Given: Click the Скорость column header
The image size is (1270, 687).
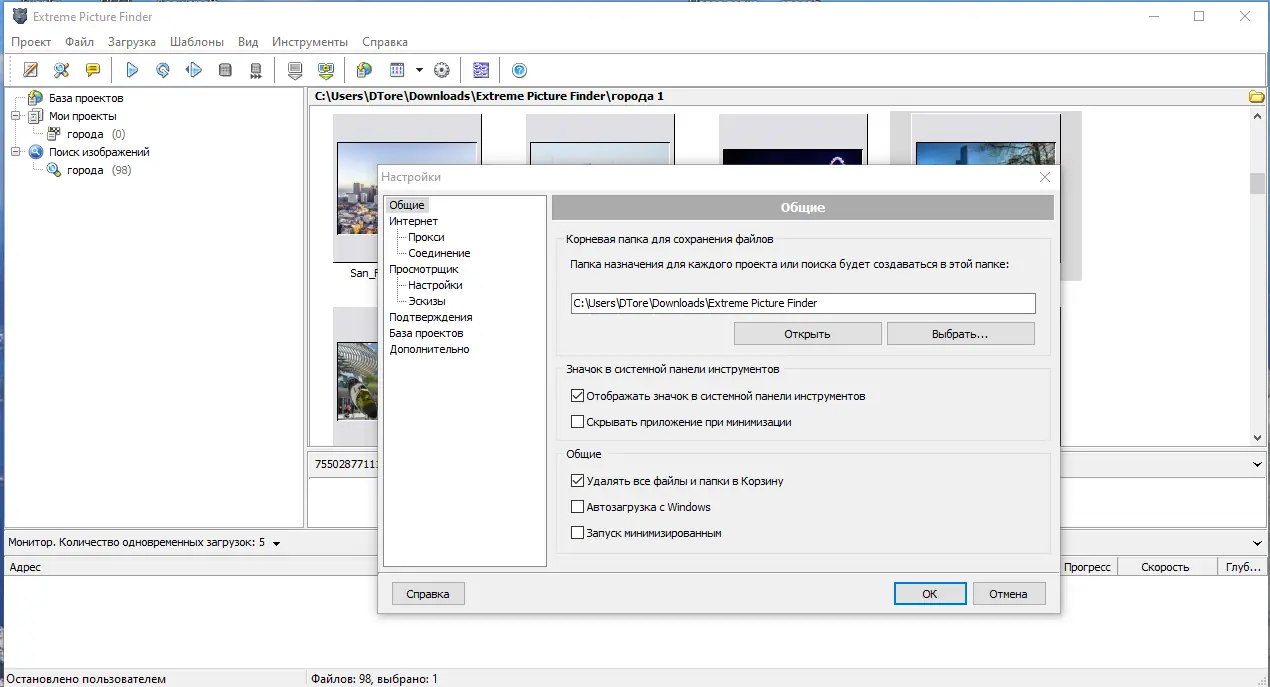Looking at the screenshot, I should pyautogui.click(x=1166, y=567).
